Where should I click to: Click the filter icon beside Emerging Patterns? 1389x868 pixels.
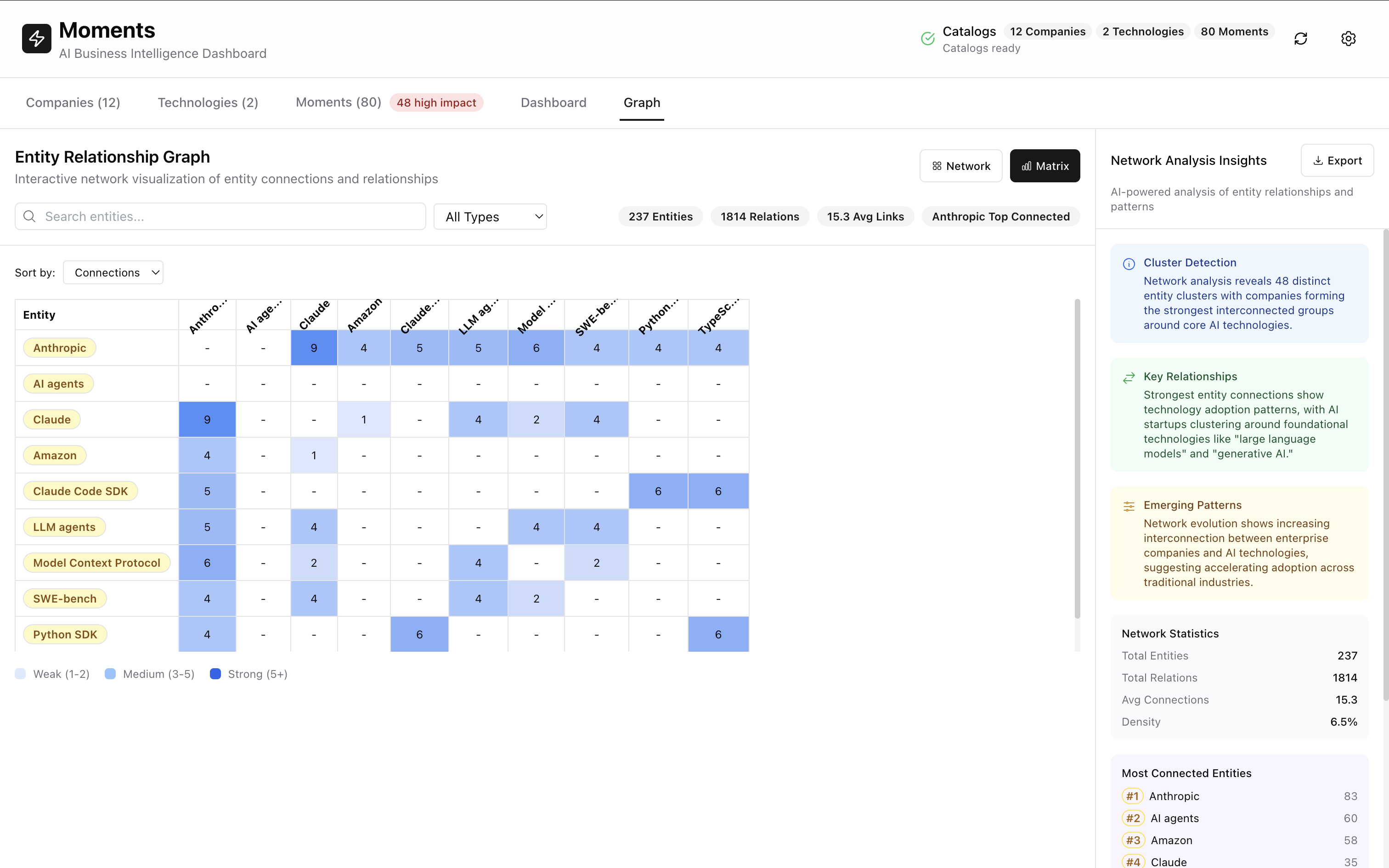click(x=1129, y=506)
